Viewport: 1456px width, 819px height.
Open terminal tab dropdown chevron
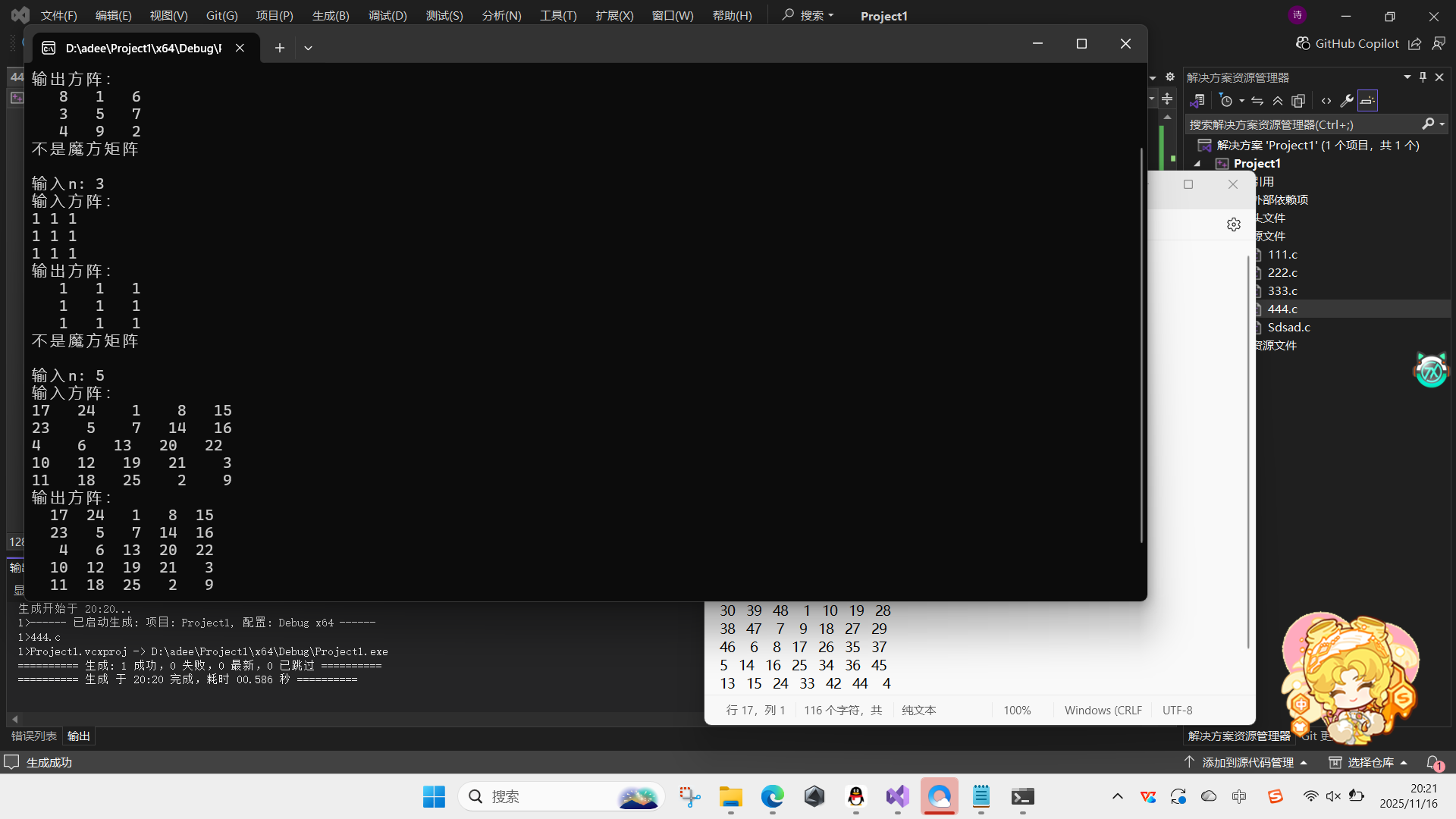[x=308, y=48]
